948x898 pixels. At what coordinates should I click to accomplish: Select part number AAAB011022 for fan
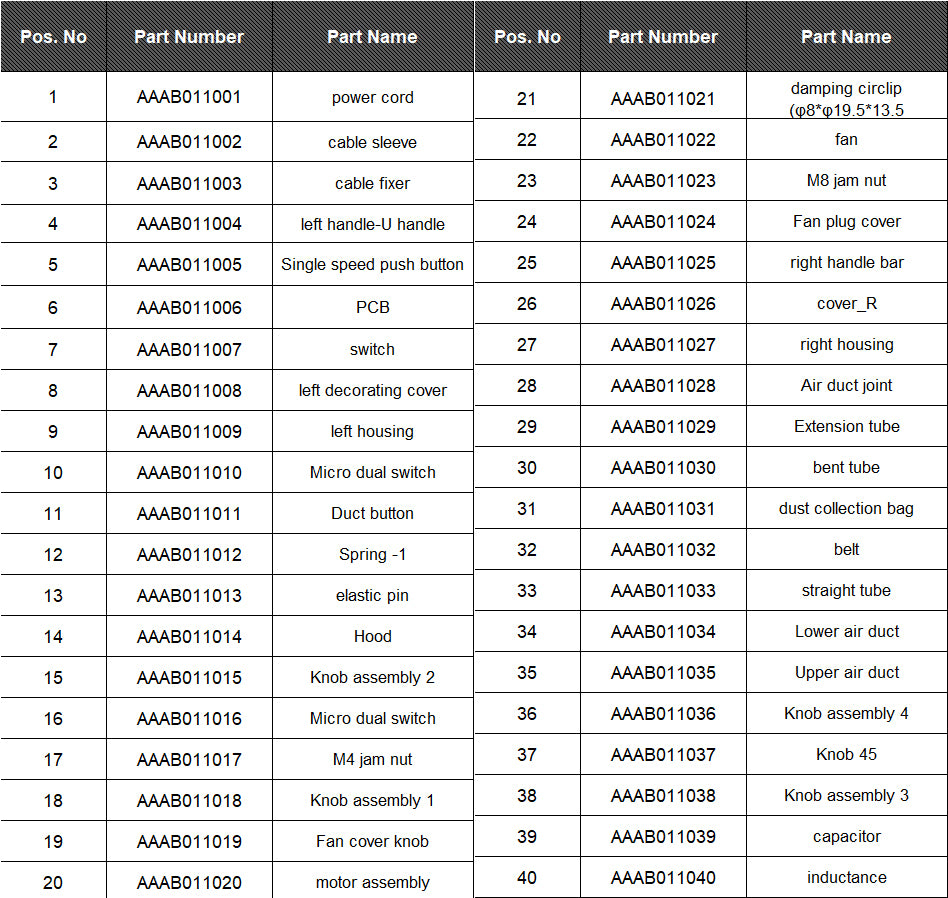[663, 140]
